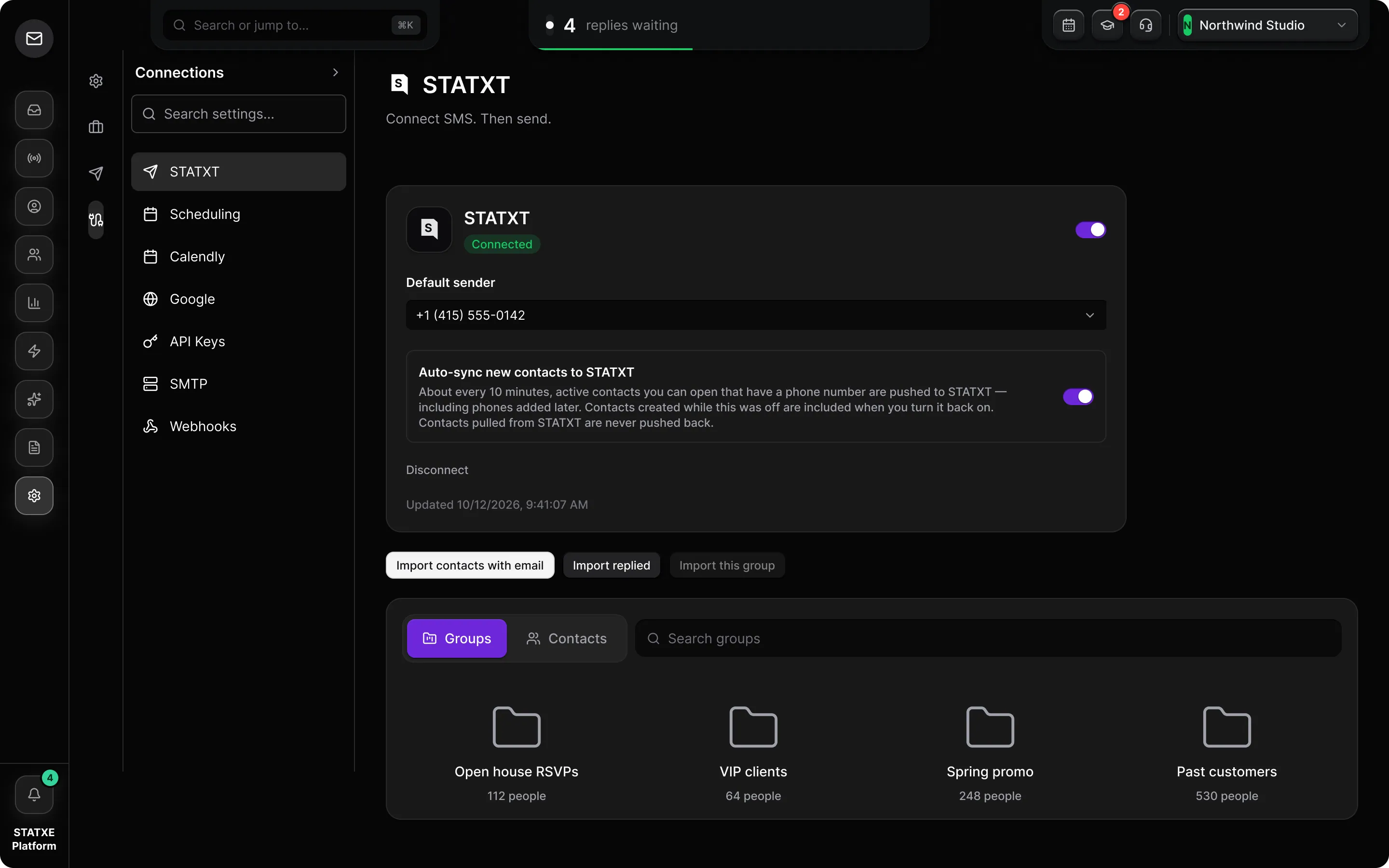Focus the Search settings field
The width and height of the screenshot is (1389, 868).
(x=238, y=114)
